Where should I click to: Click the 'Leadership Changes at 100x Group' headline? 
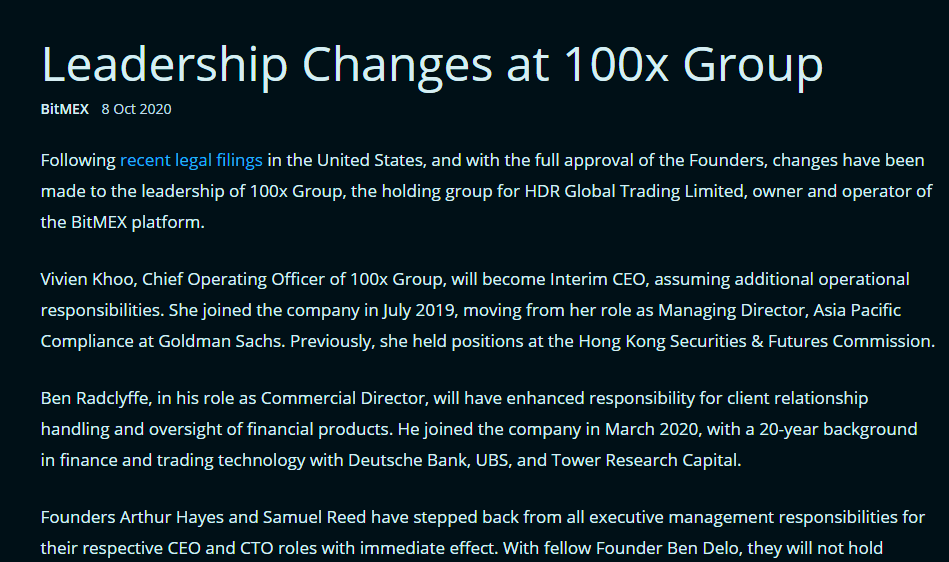(x=432, y=65)
